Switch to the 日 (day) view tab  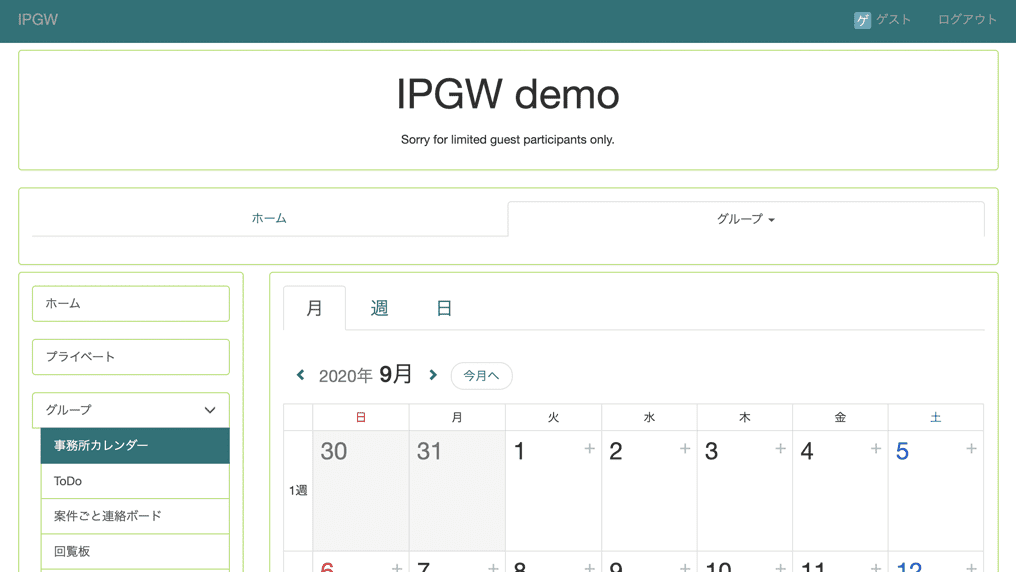pos(444,308)
